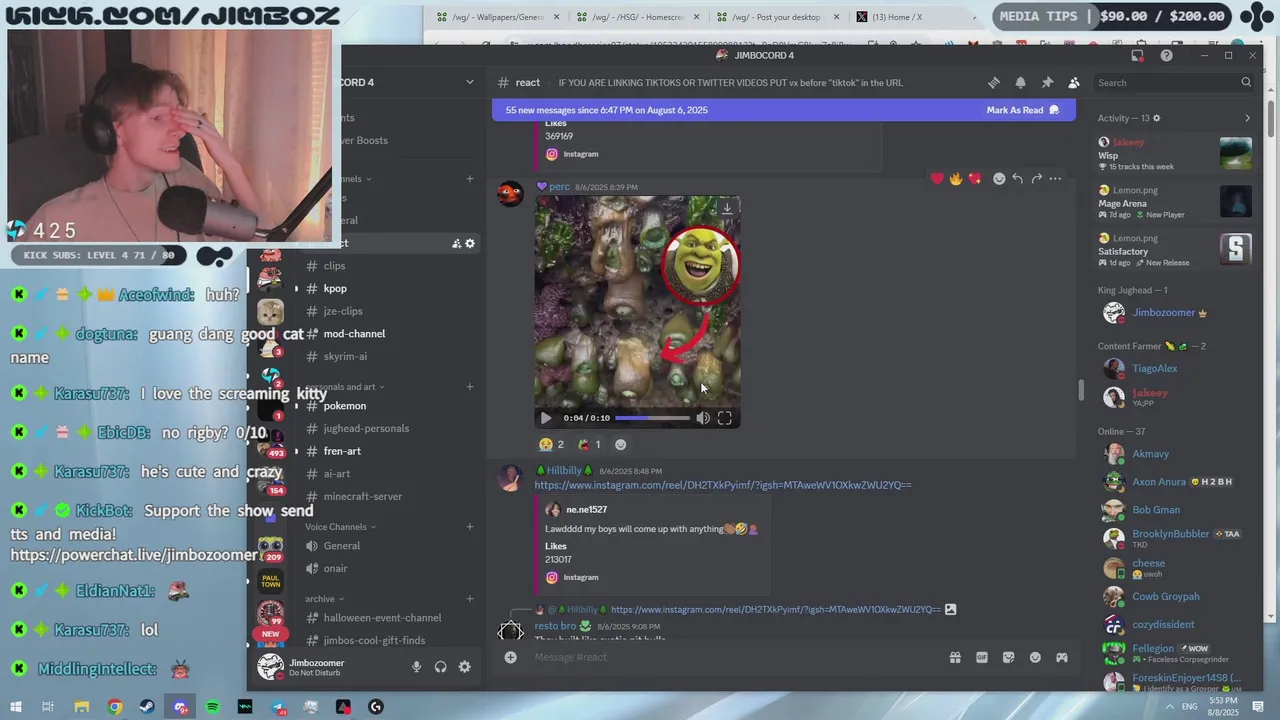Viewport: 1280px width, 720px height.
Task: Enter fullscreen on the Shrek video
Action: (x=725, y=418)
